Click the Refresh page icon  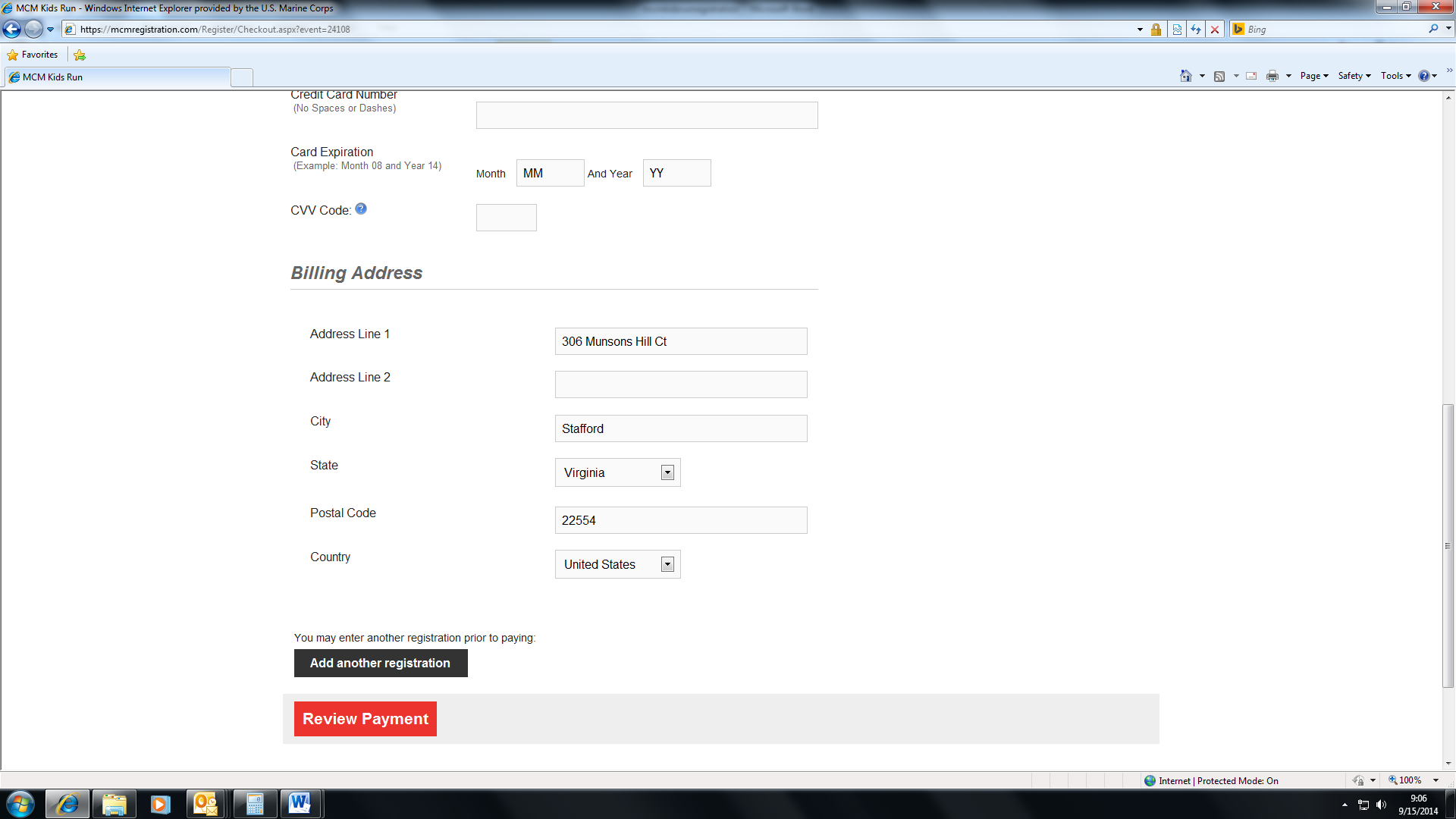click(x=1196, y=30)
